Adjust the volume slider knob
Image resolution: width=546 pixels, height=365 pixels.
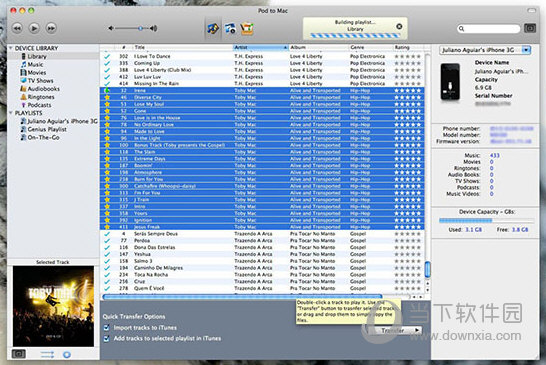tap(140, 28)
